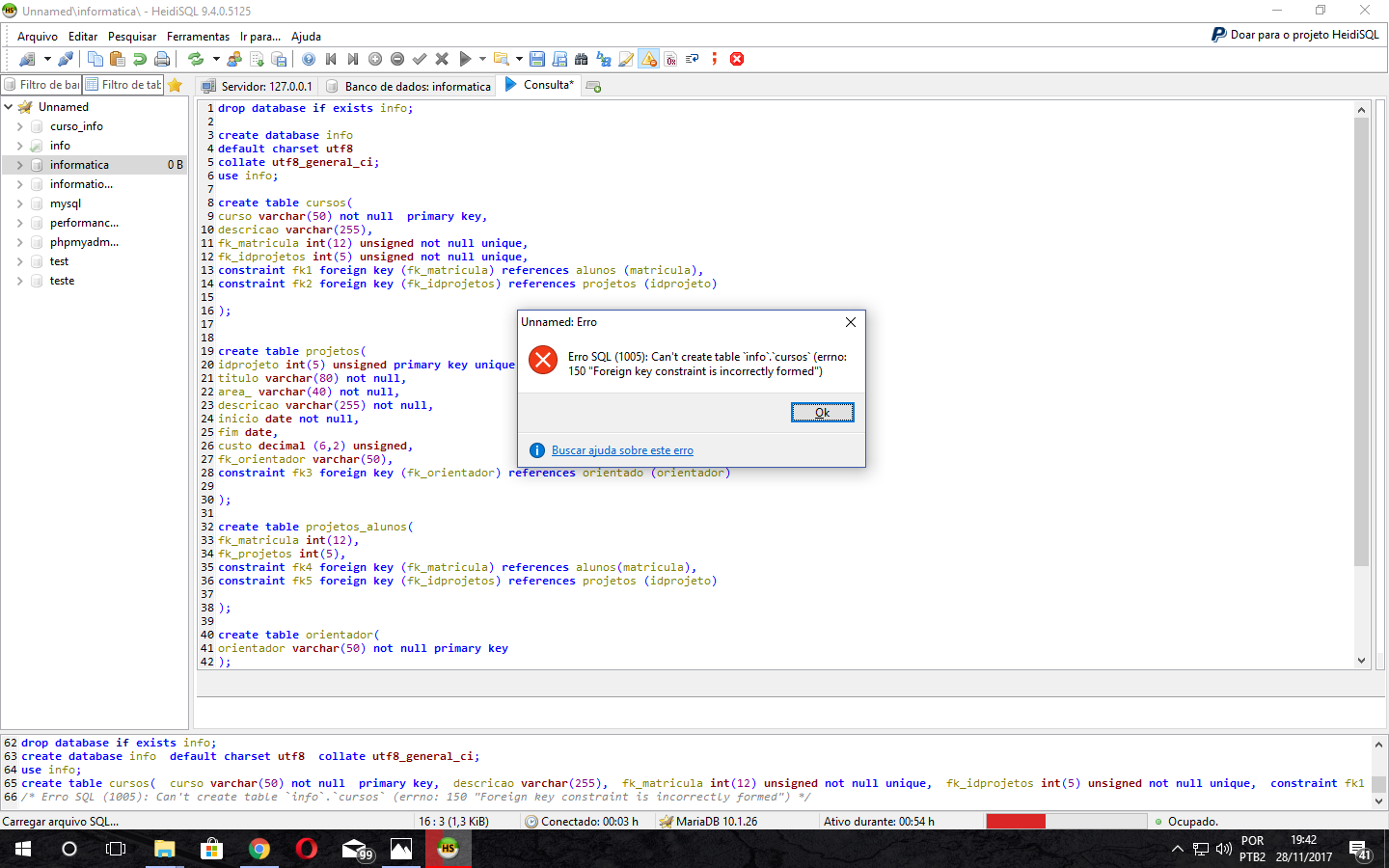Open the Editar menu
1389x868 pixels.
(x=83, y=37)
